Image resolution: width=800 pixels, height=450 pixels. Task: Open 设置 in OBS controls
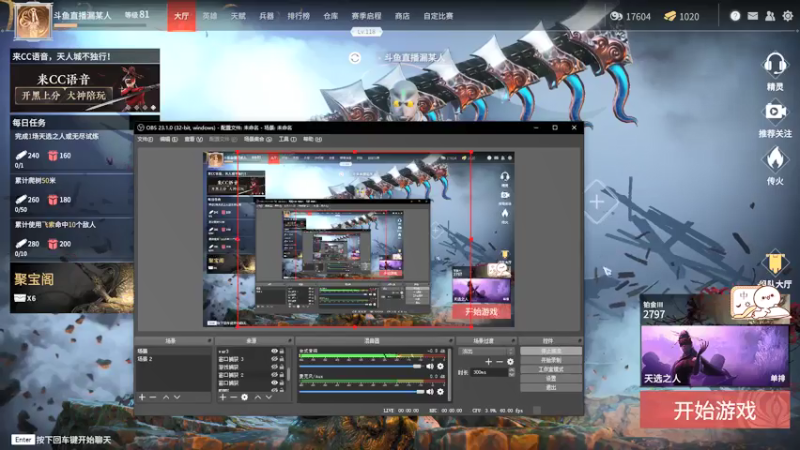point(551,379)
